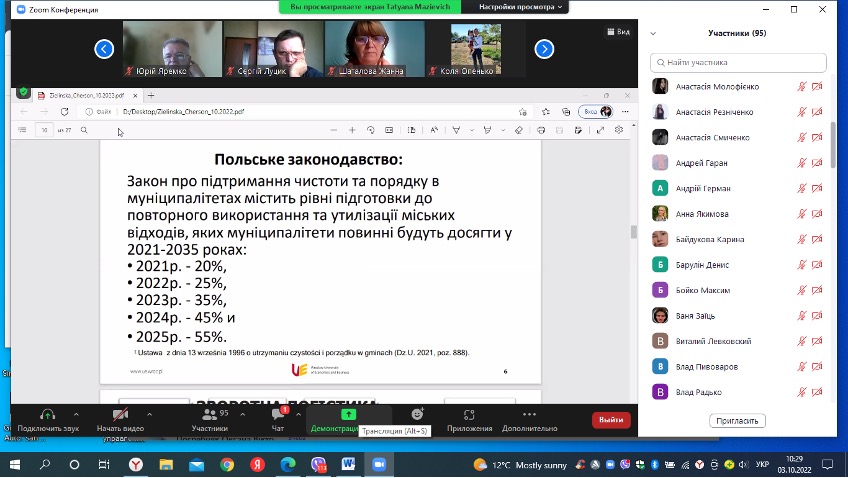Open the Участники panel button
The width and height of the screenshot is (848, 478).
pos(210,420)
